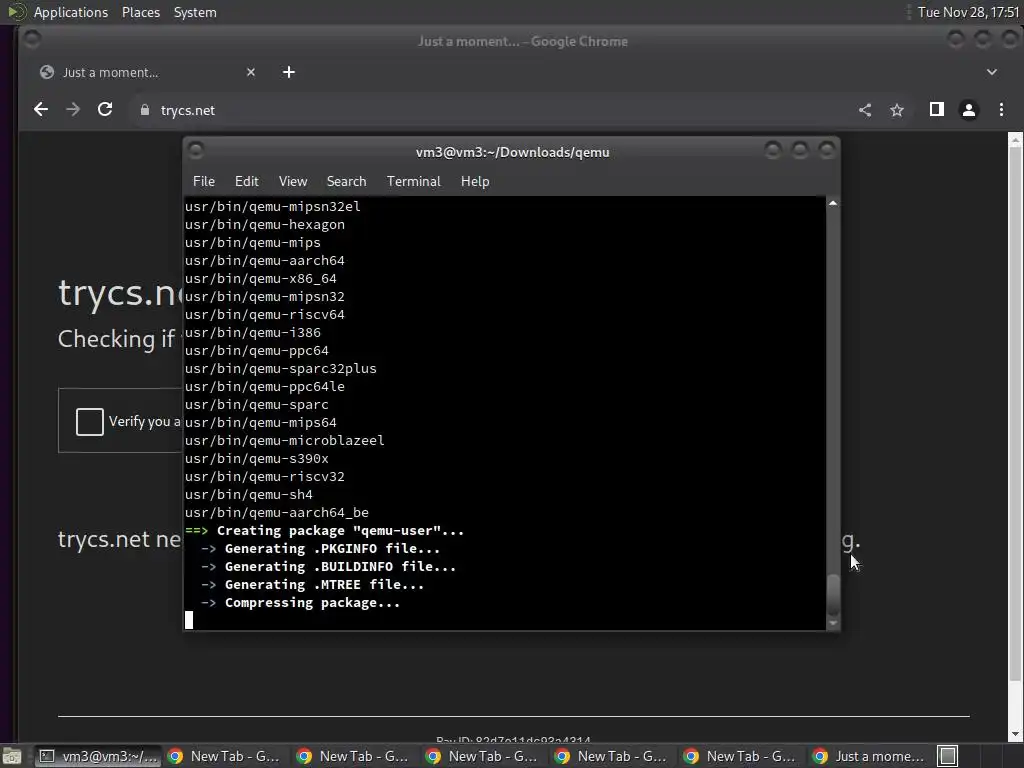Open the terminal Help menu
This screenshot has height=768, width=1024.
(475, 182)
